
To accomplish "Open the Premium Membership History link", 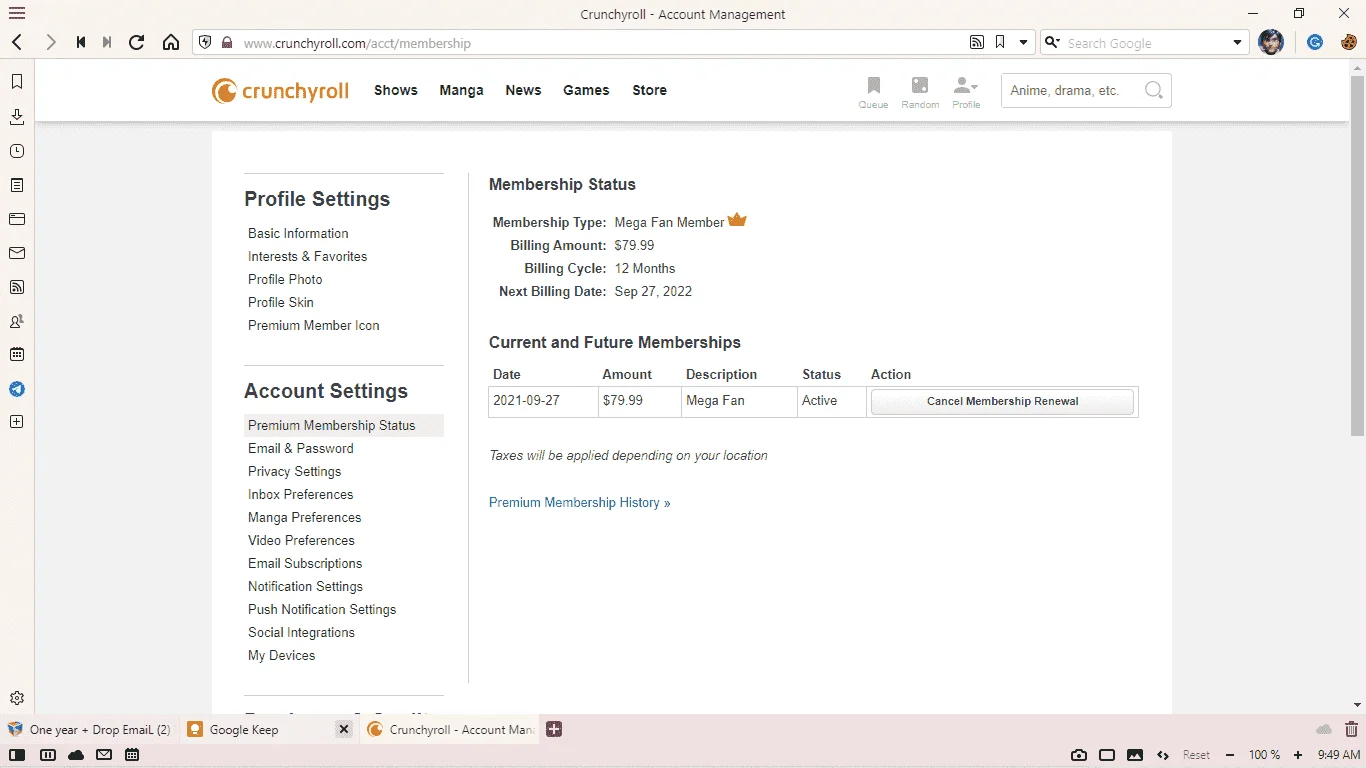I will coord(579,502).
